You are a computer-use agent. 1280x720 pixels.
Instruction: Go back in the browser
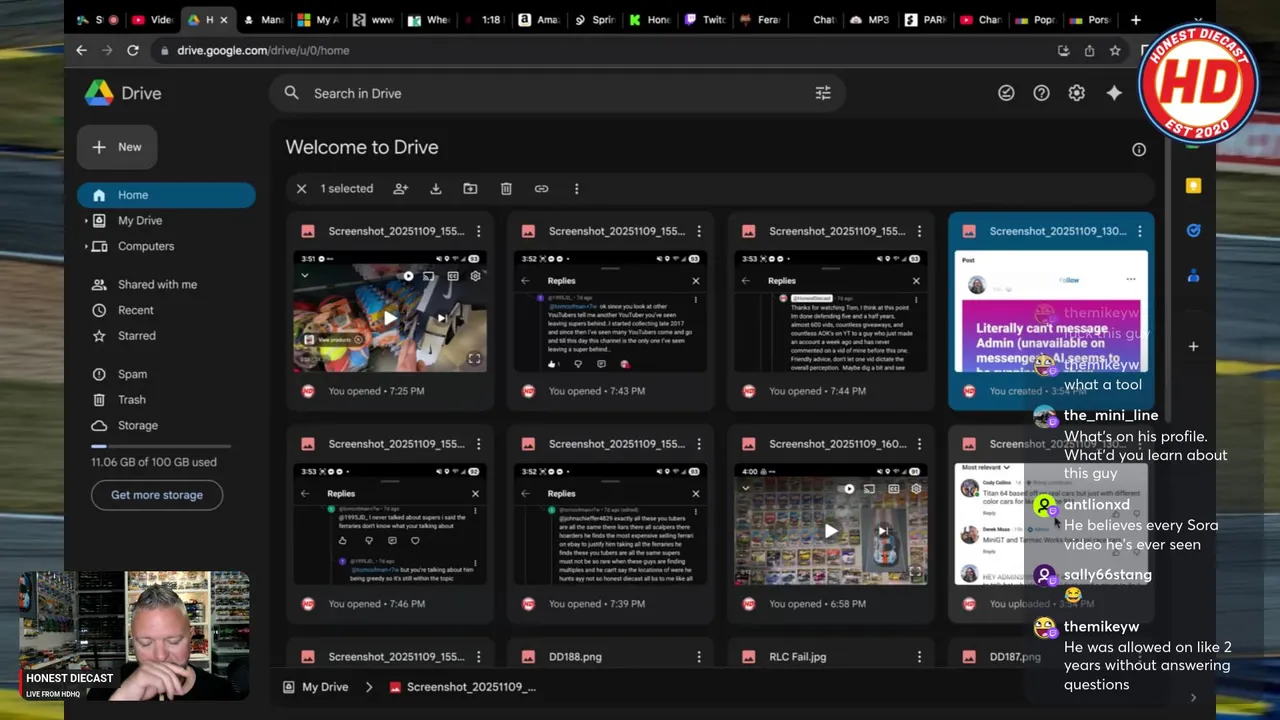coord(82,50)
